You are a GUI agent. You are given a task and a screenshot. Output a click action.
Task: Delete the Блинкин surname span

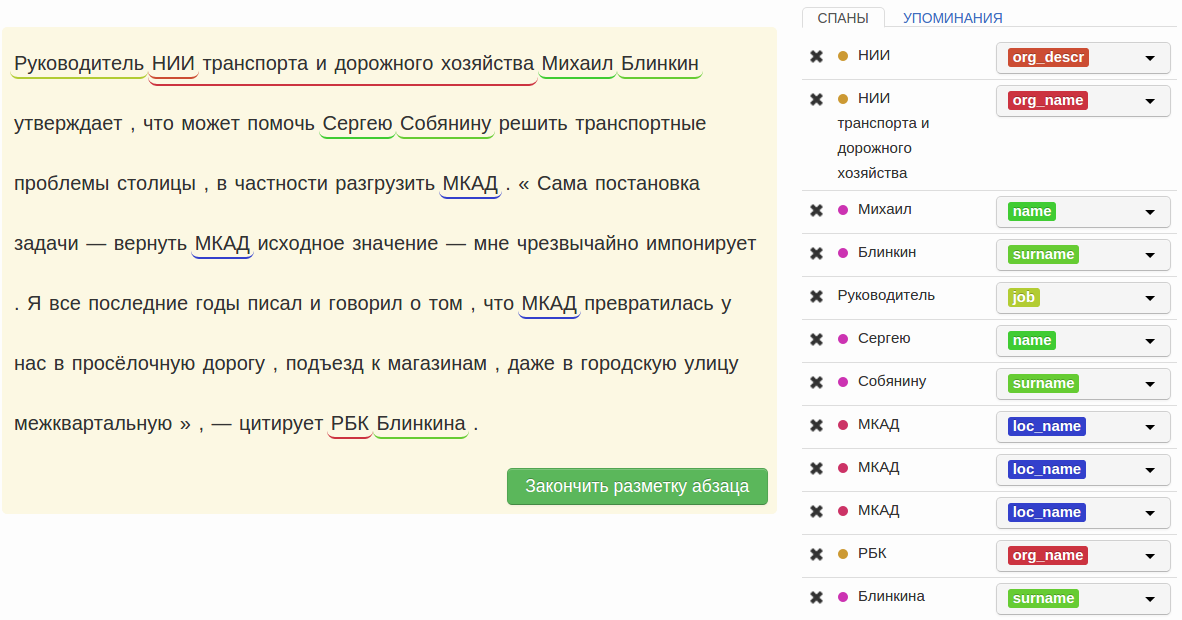(816, 253)
